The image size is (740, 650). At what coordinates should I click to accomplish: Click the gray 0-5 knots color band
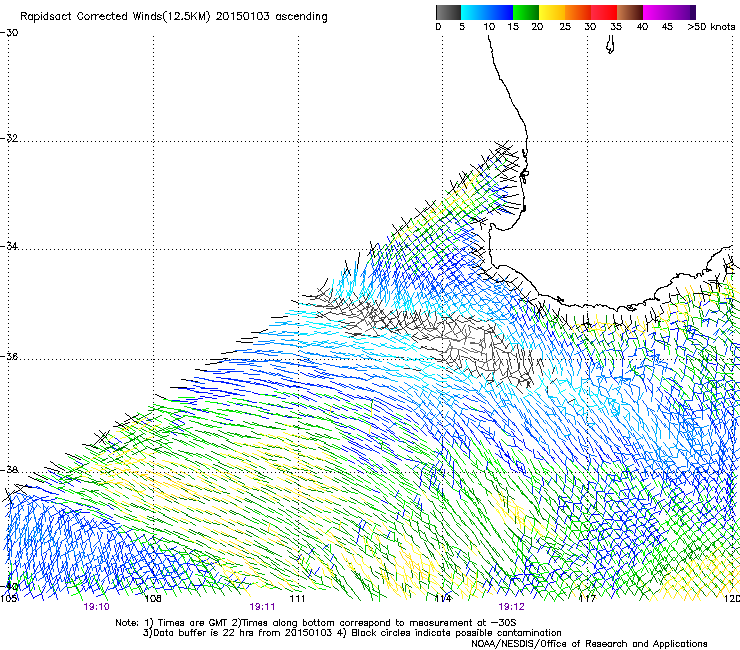tap(448, 12)
